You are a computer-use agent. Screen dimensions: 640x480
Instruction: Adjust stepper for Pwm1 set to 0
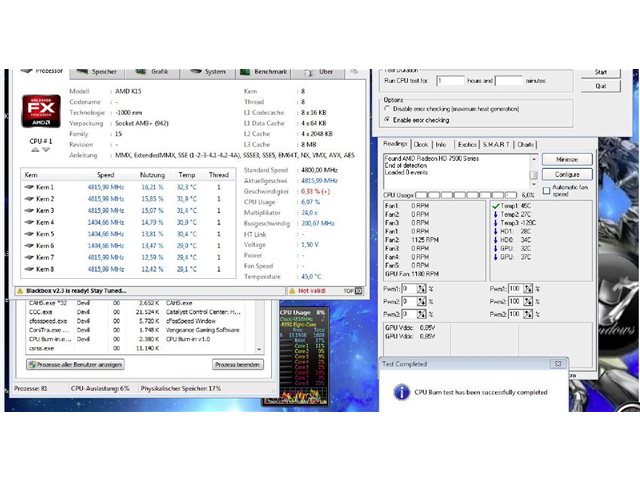pyautogui.click(x=422, y=289)
